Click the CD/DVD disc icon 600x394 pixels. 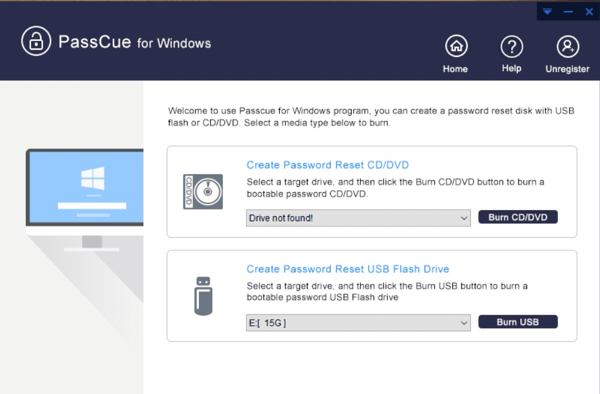click(203, 191)
